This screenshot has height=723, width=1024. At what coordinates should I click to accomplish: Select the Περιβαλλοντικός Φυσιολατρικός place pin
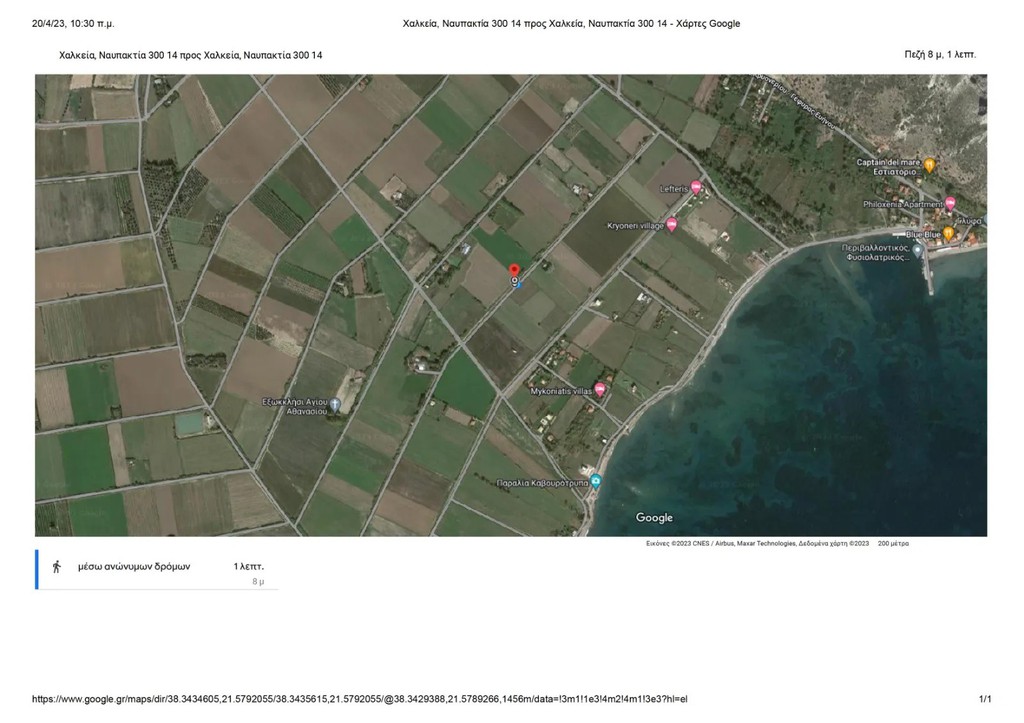918,251
